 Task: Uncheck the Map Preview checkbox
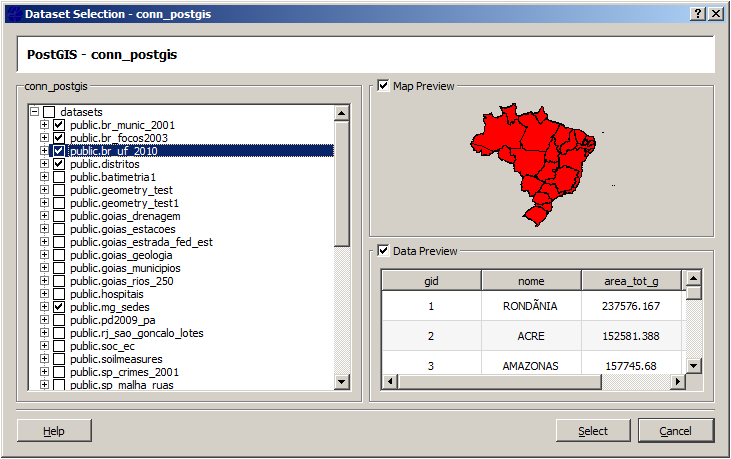pyautogui.click(x=383, y=86)
